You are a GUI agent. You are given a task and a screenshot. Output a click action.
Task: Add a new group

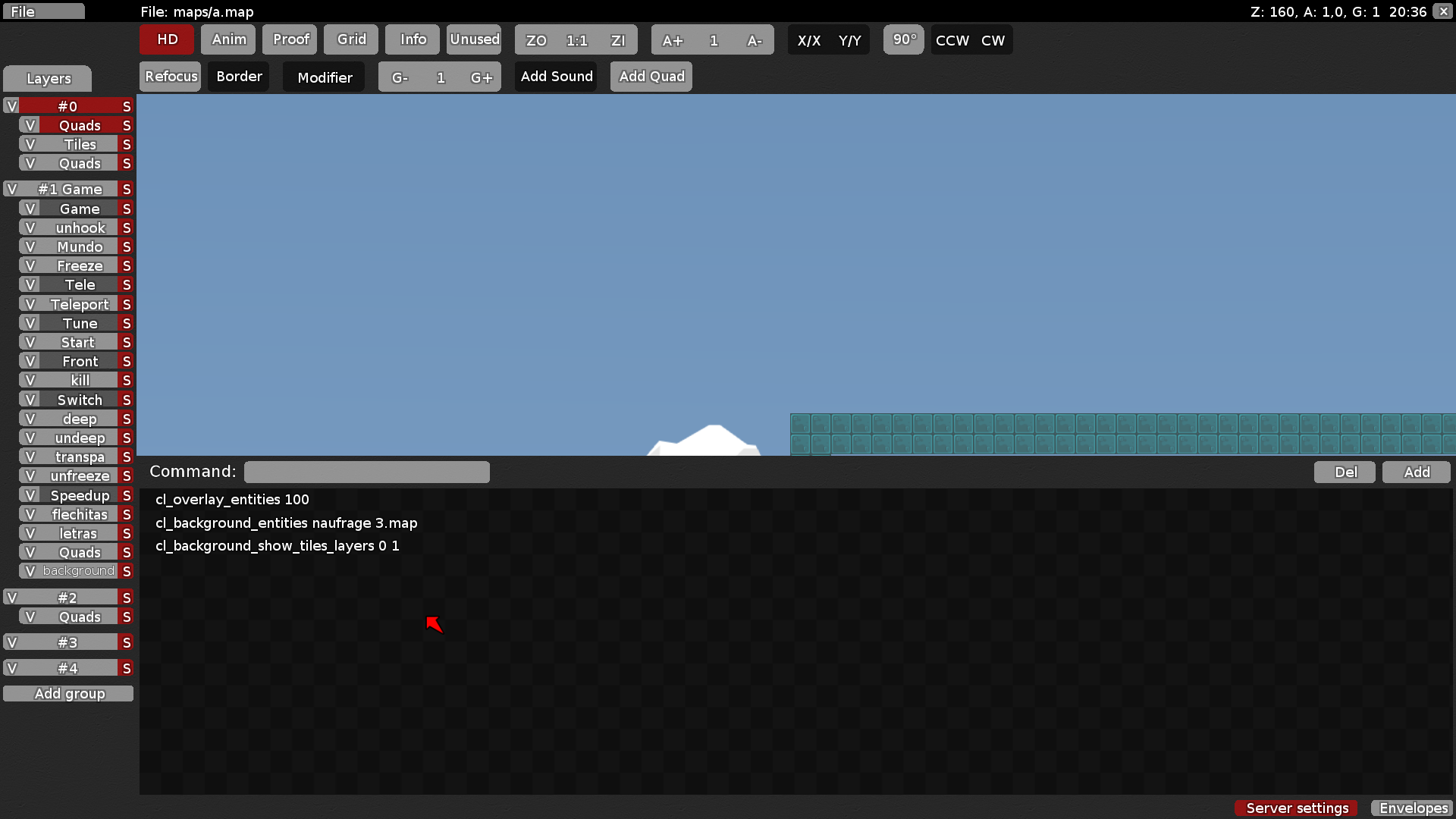(68, 692)
